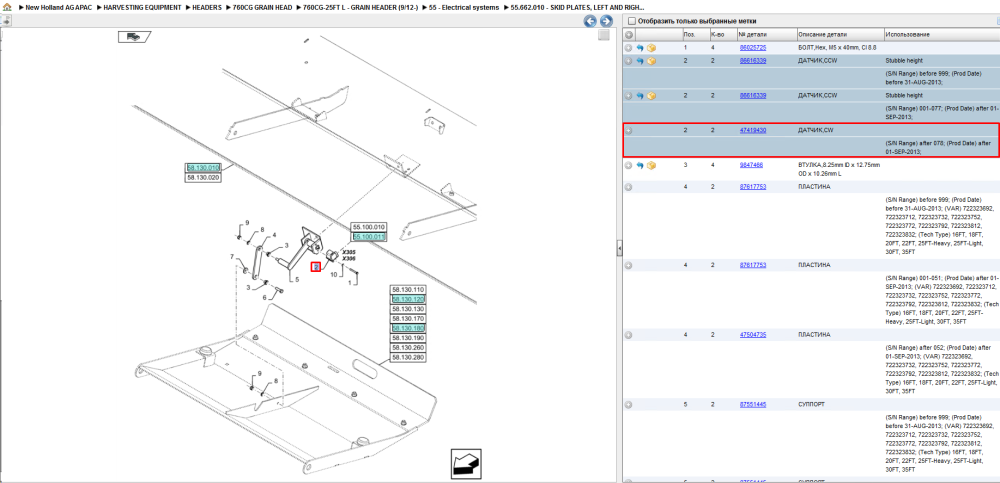Select highlighted callout 2 in the diagram
This screenshot has width=1000, height=483.
pos(316,267)
